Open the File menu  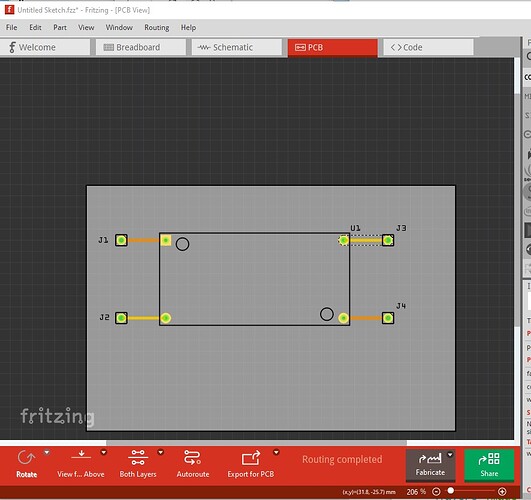12,27
